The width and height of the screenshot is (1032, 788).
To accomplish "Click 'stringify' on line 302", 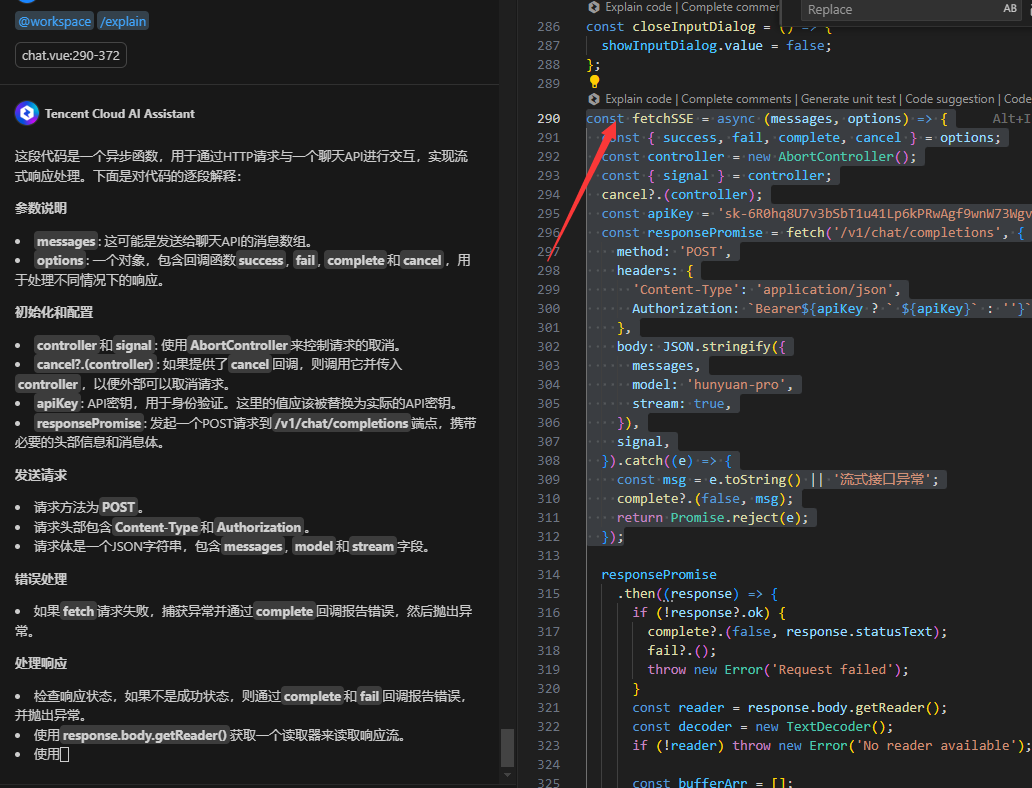I will click(736, 347).
